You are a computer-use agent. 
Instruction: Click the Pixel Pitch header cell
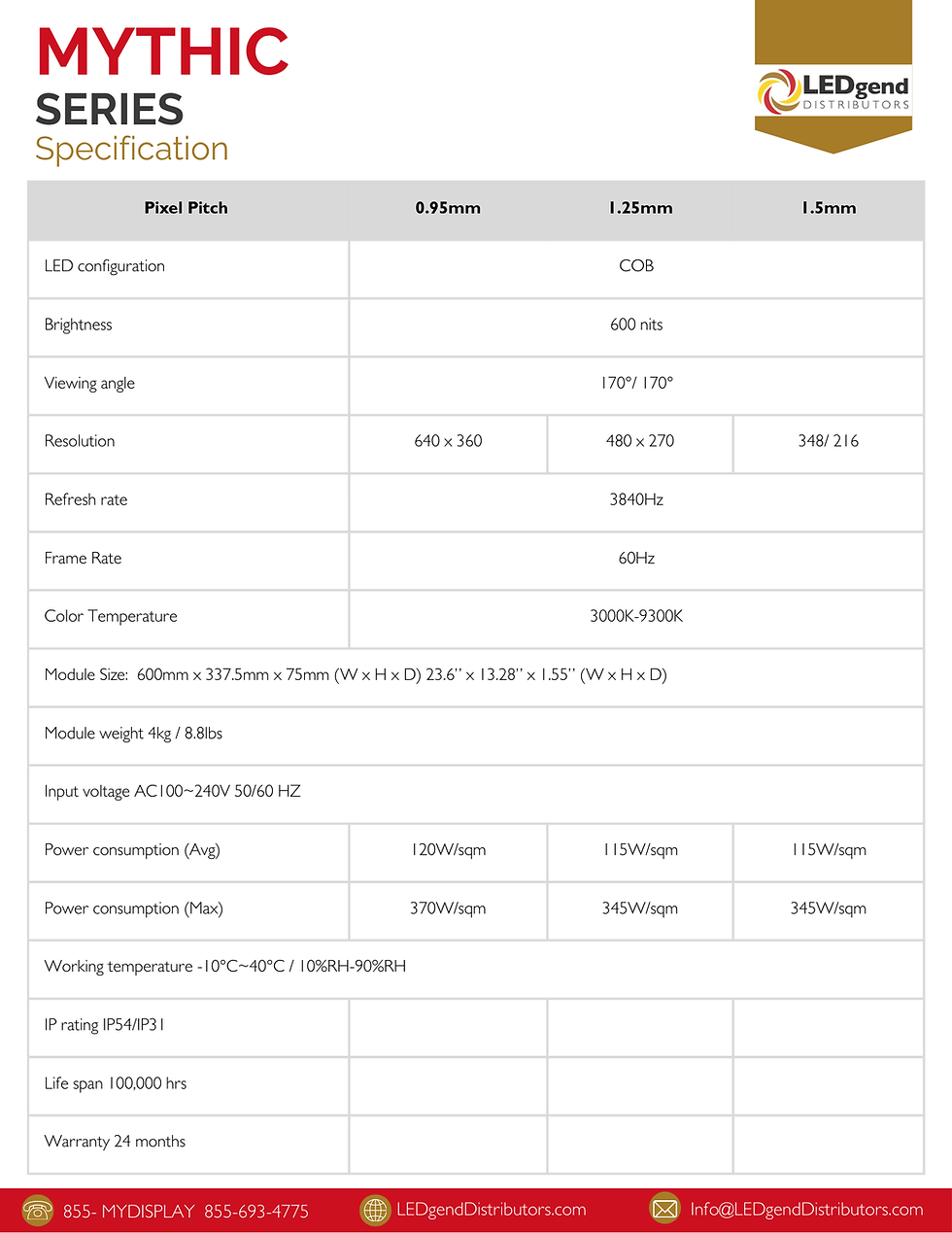coord(187,208)
